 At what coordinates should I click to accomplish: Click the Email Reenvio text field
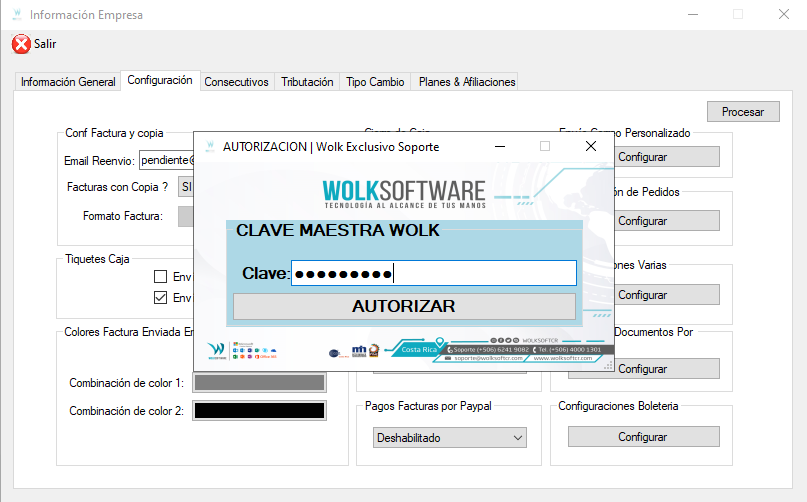pos(167,160)
